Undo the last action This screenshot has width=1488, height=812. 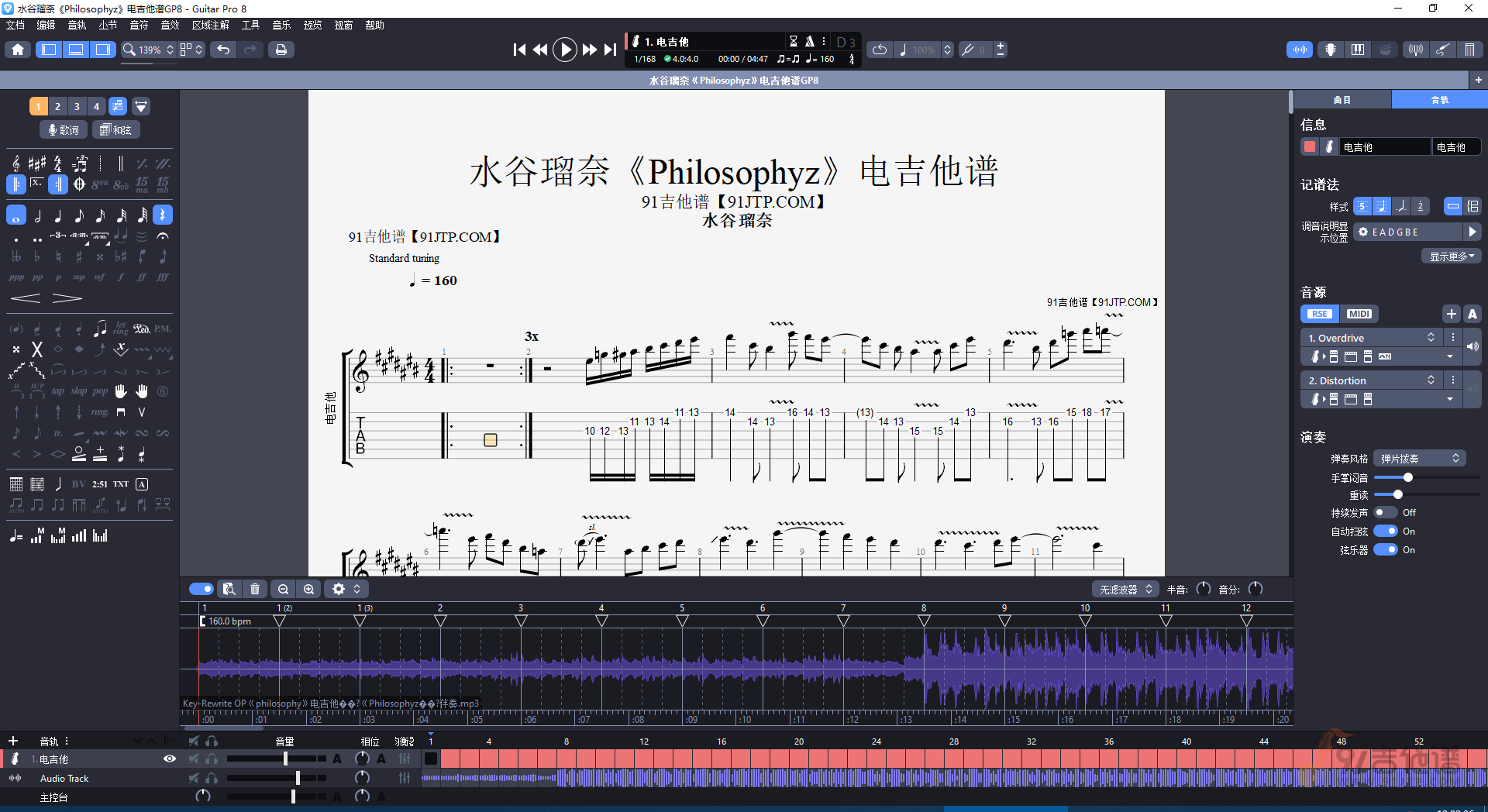tap(223, 50)
